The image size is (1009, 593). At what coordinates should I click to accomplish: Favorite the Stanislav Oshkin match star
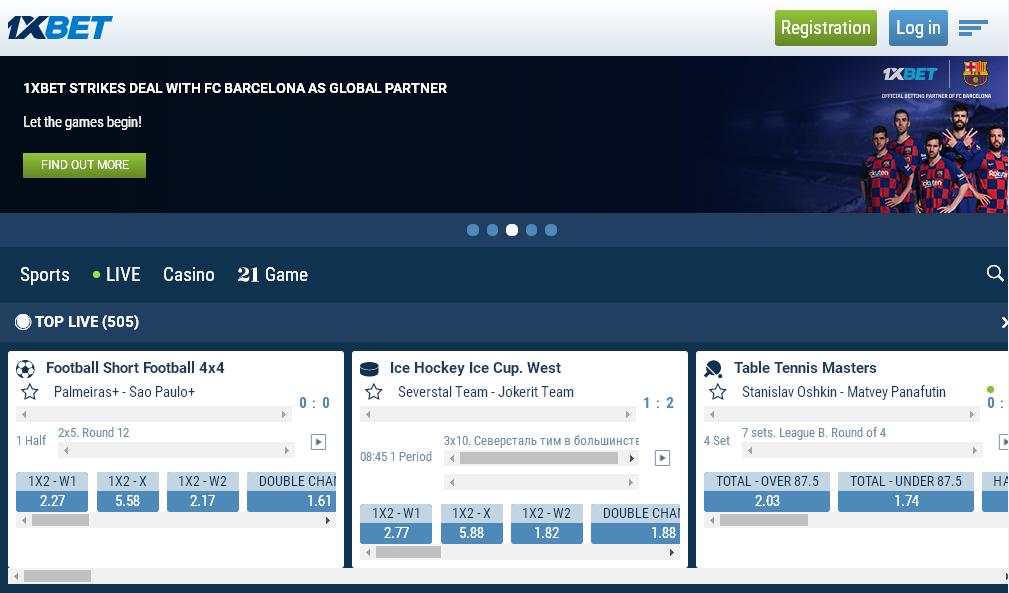(717, 392)
